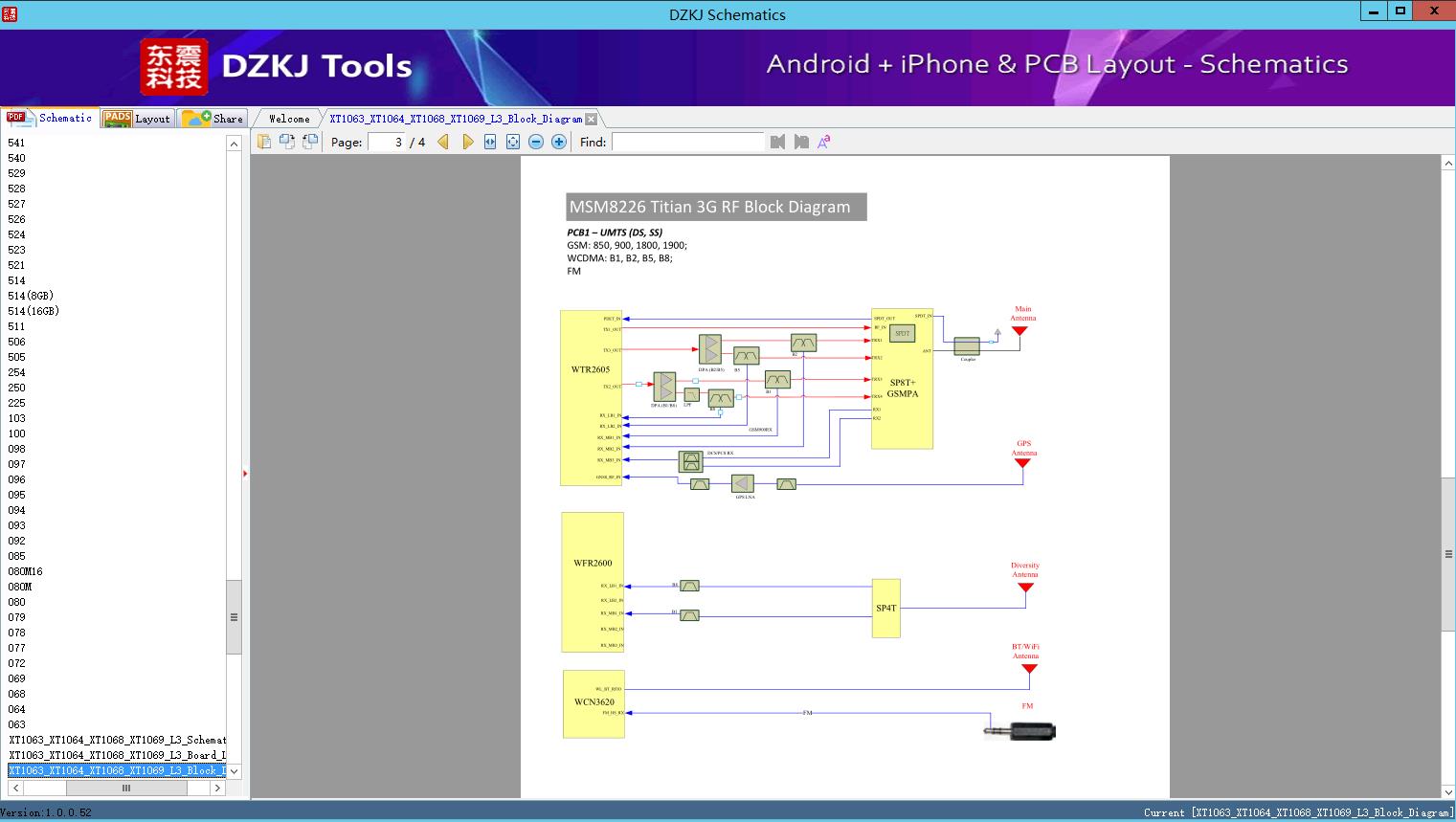Go to the previous page

(x=443, y=142)
